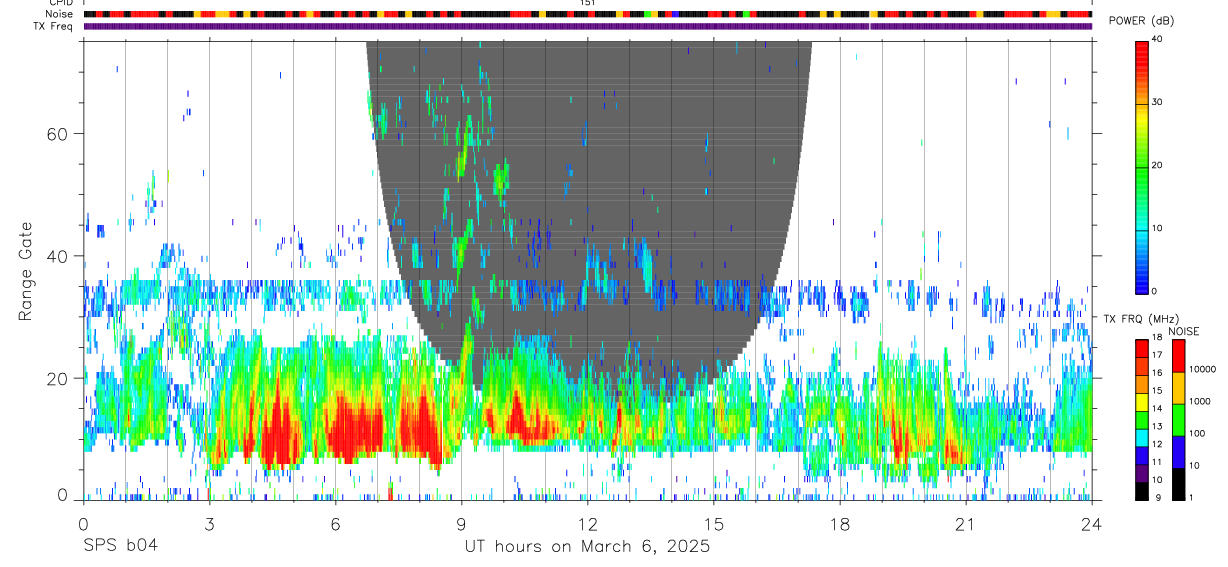Click the NOISE color scale bar
The height and width of the screenshot is (567, 1228).
coord(1178,419)
